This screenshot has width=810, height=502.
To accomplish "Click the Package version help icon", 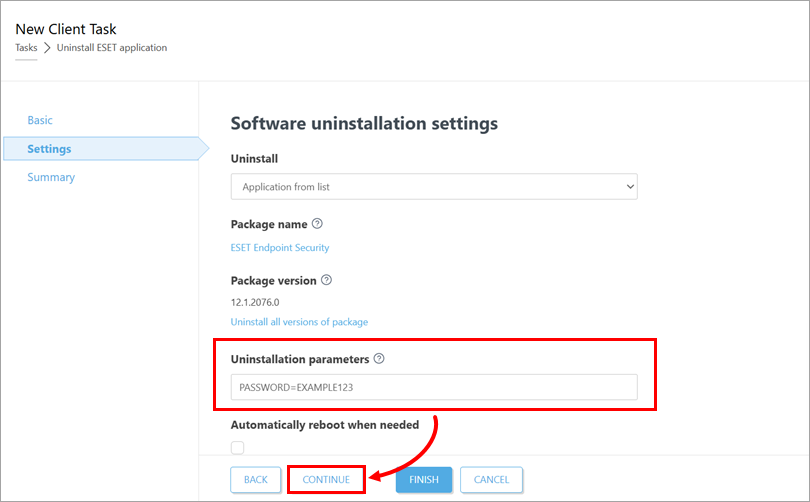I will coord(326,281).
